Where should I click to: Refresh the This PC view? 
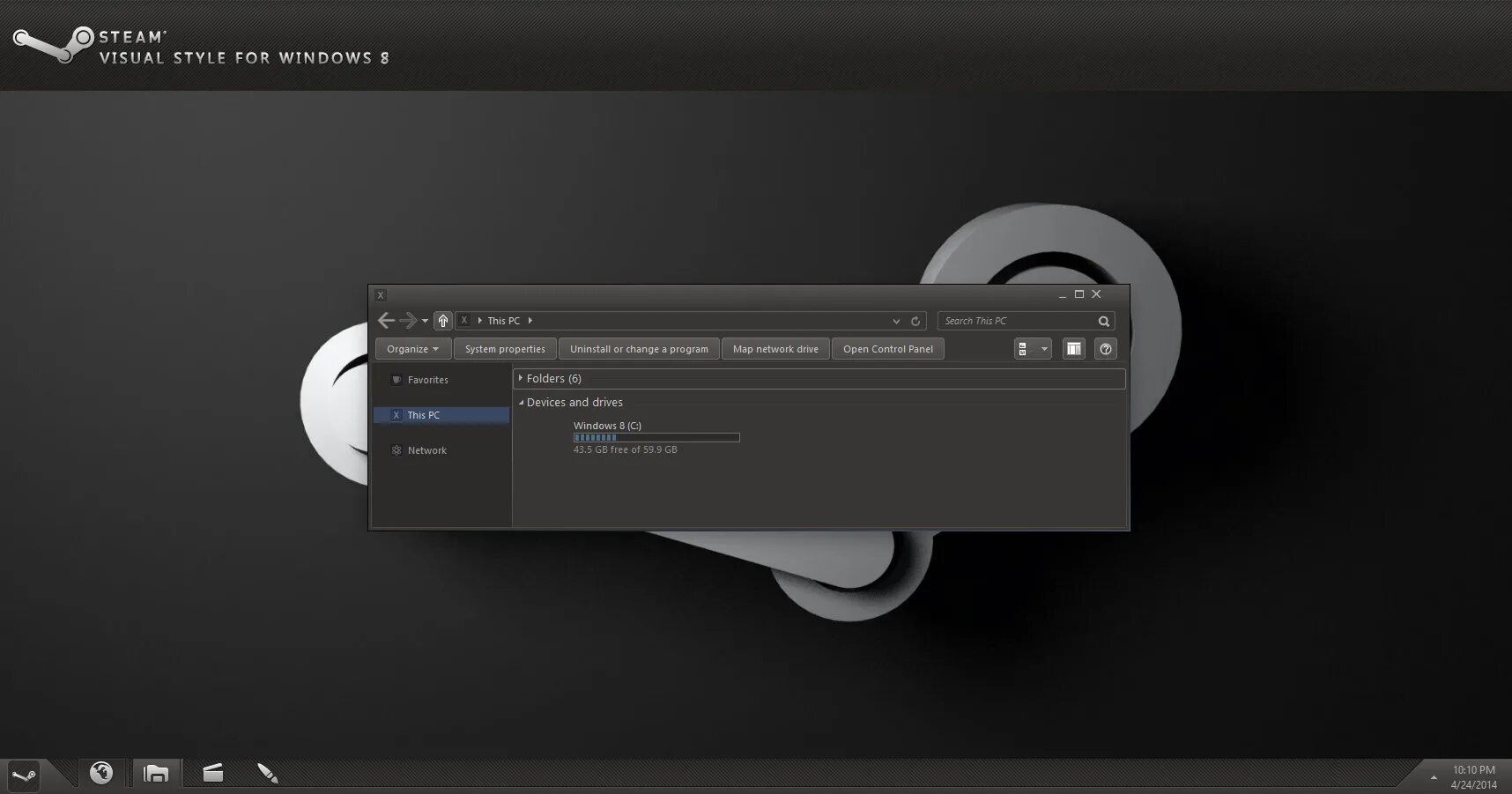[x=915, y=322]
